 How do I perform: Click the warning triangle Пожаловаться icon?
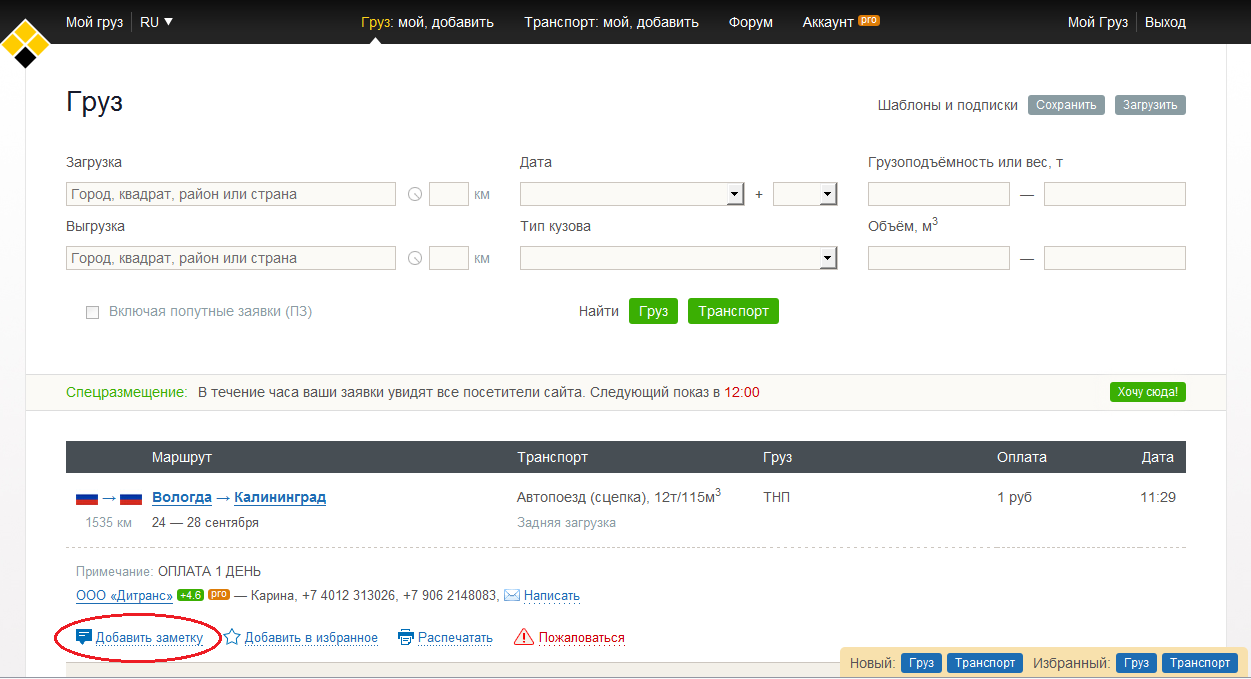[x=523, y=637]
